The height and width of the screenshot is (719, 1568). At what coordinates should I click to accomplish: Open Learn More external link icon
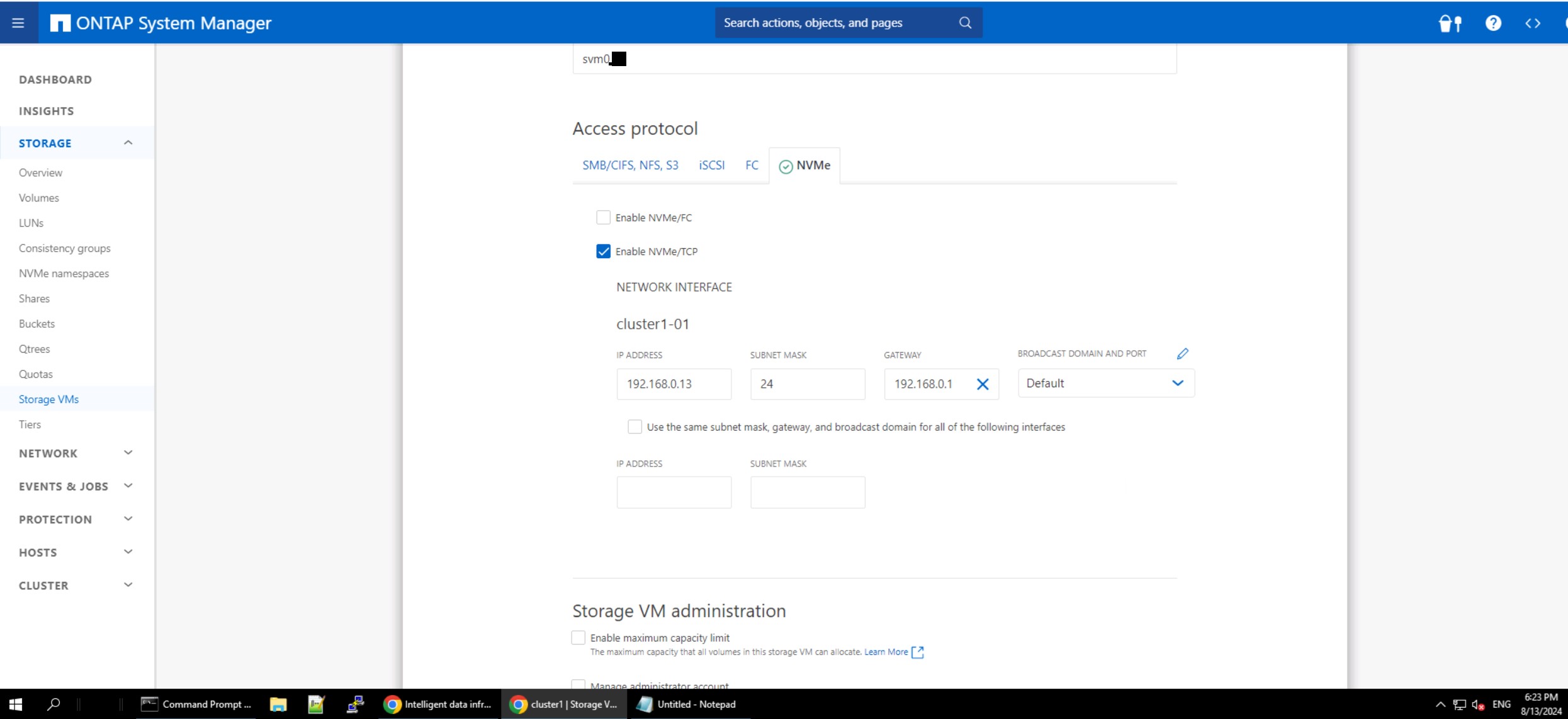[918, 652]
